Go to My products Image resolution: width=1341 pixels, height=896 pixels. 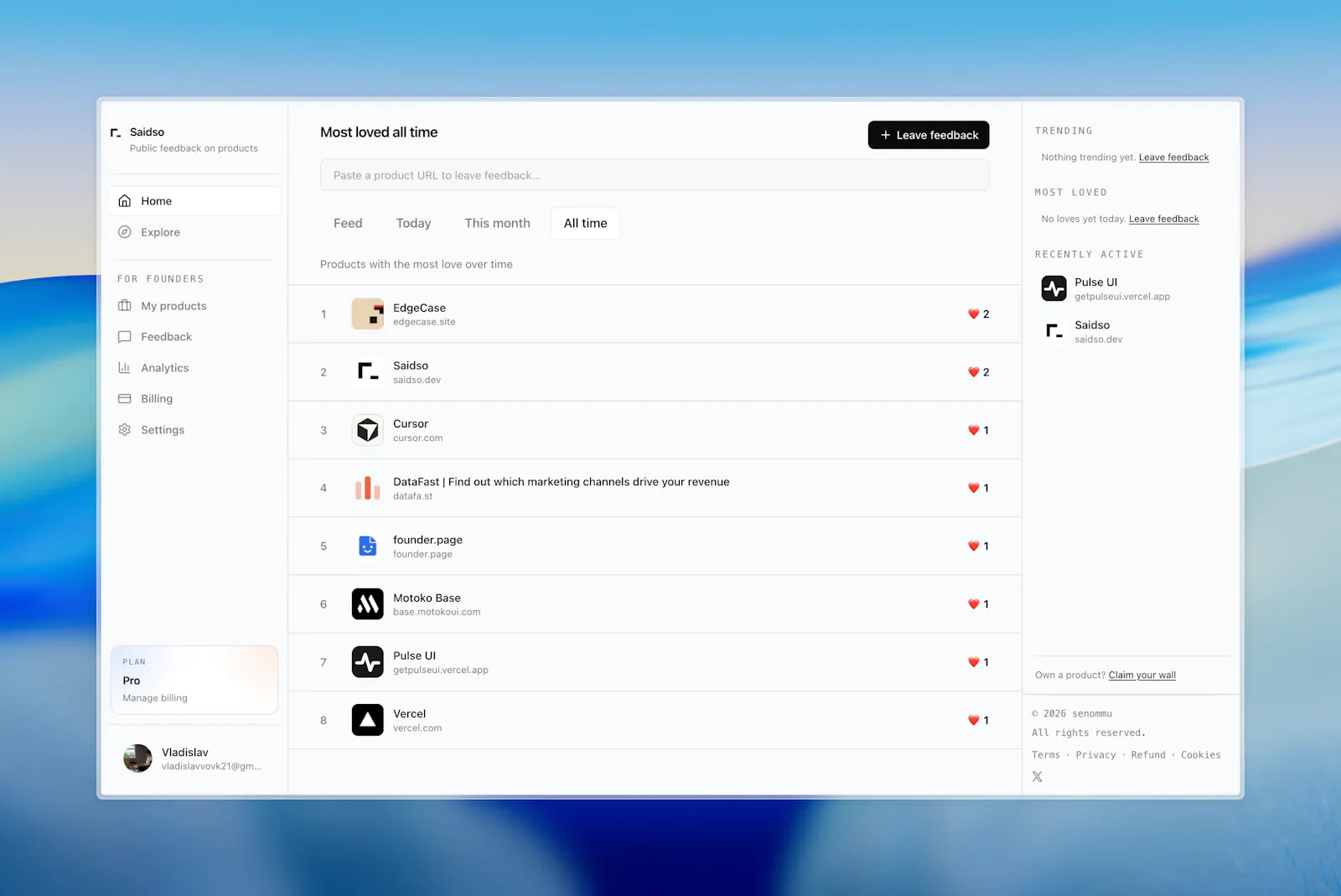click(x=194, y=306)
